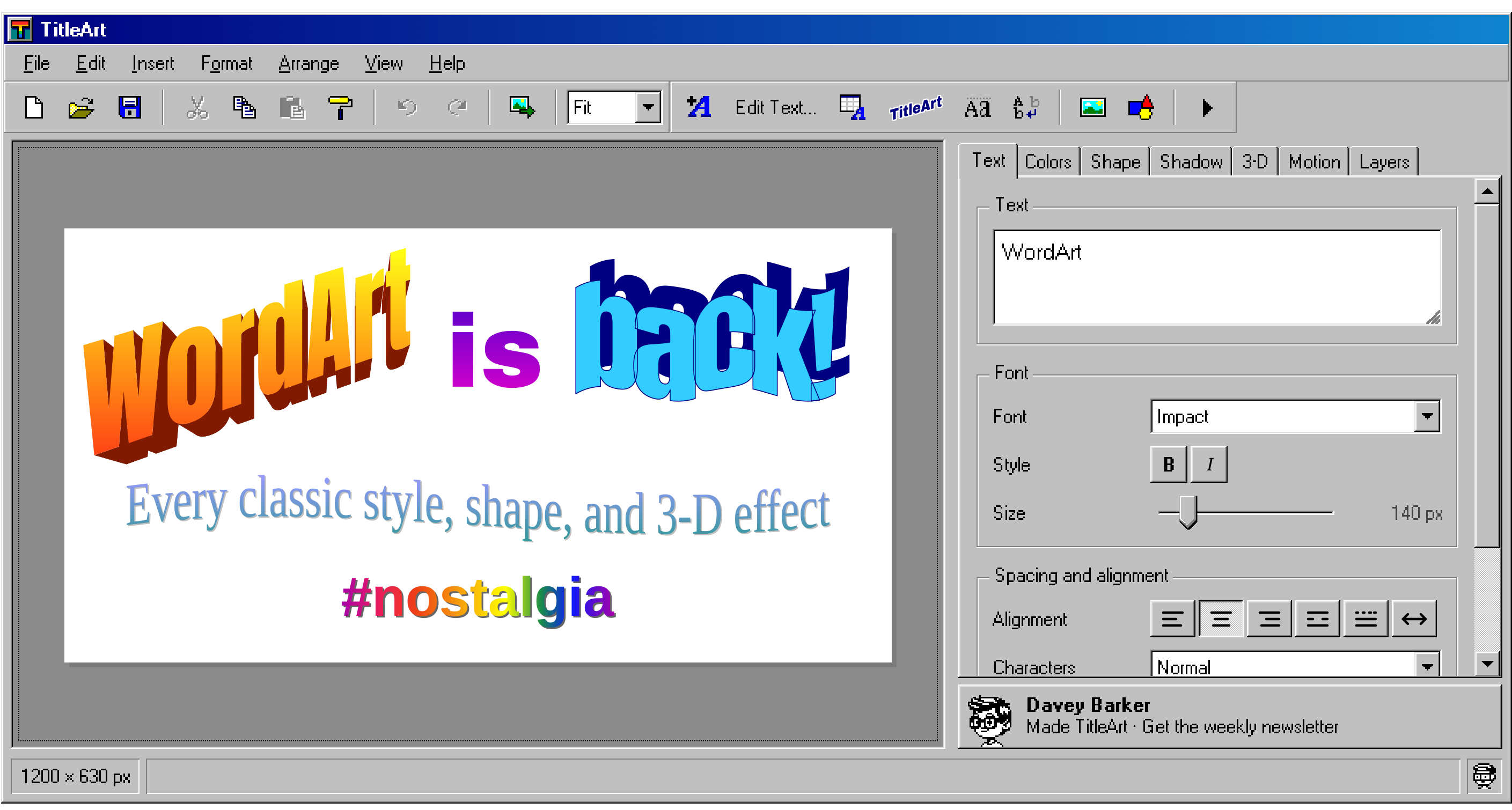
Task: Open the Format menu
Action: click(226, 63)
